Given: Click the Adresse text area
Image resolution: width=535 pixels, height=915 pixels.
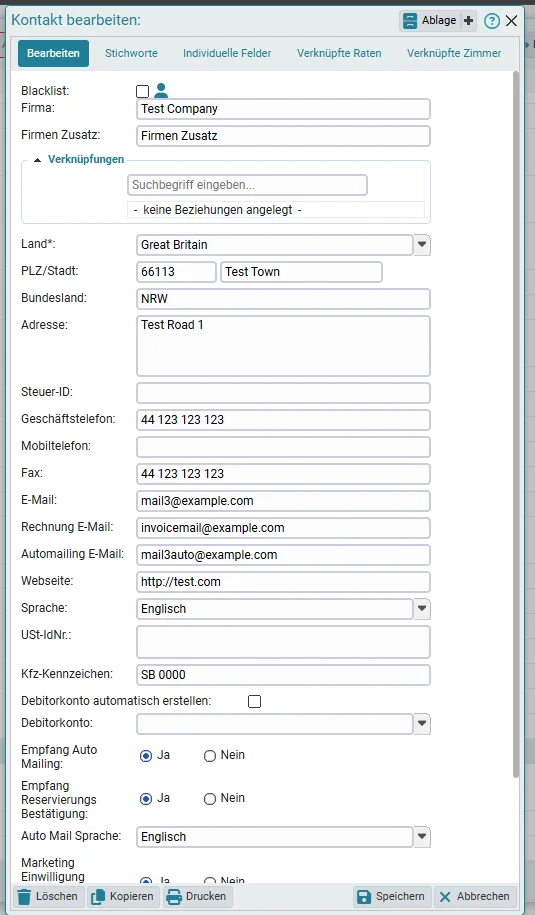Looking at the screenshot, I should [284, 346].
